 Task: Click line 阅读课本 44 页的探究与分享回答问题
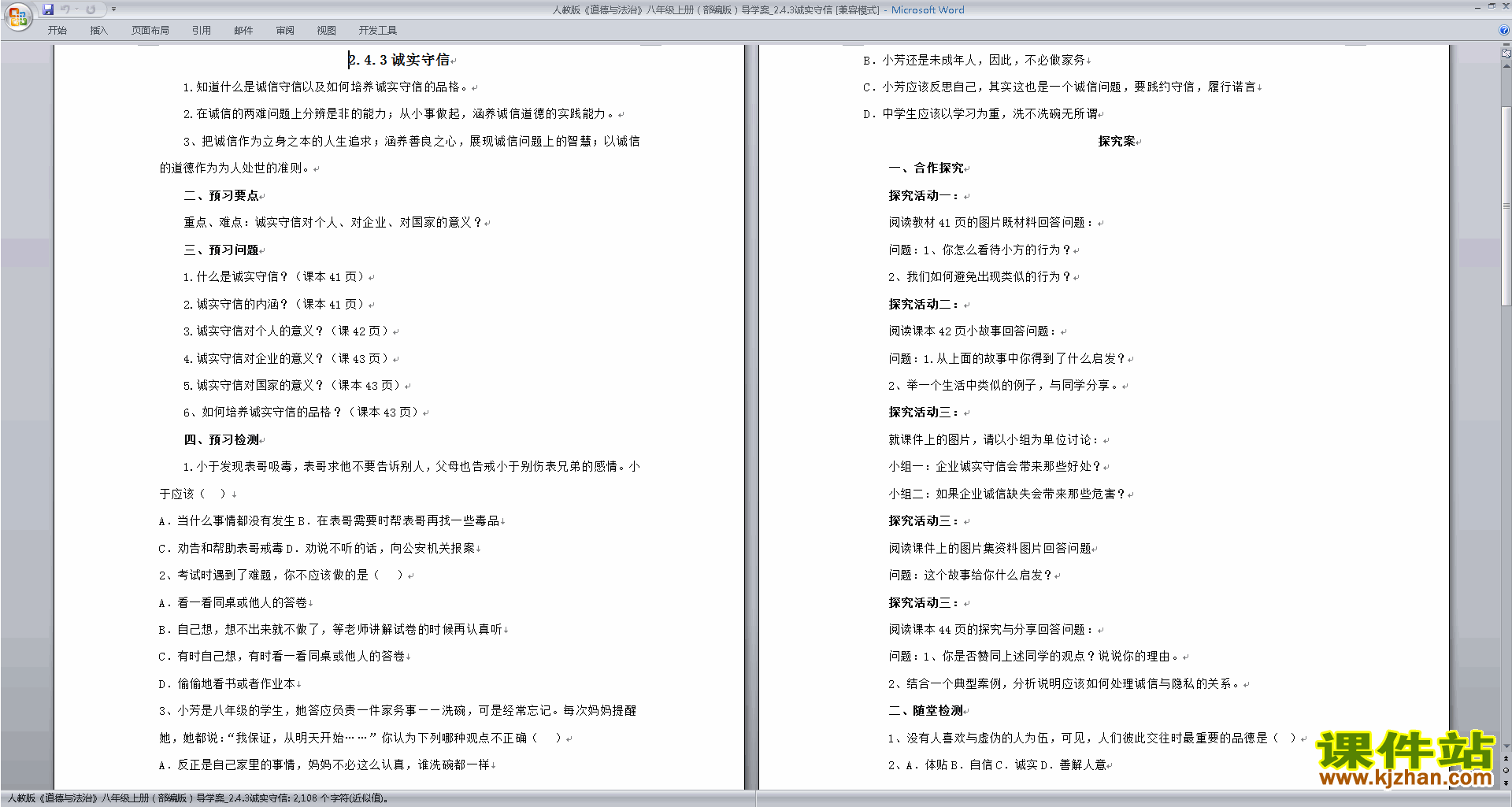(991, 630)
